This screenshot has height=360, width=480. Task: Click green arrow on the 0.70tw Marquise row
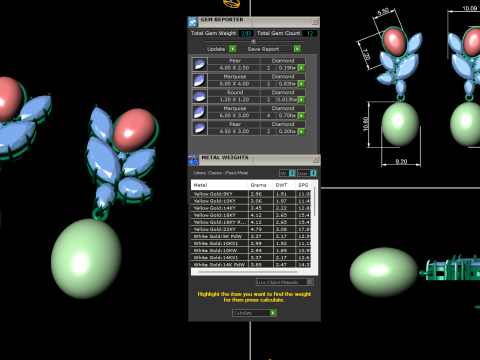point(301,116)
